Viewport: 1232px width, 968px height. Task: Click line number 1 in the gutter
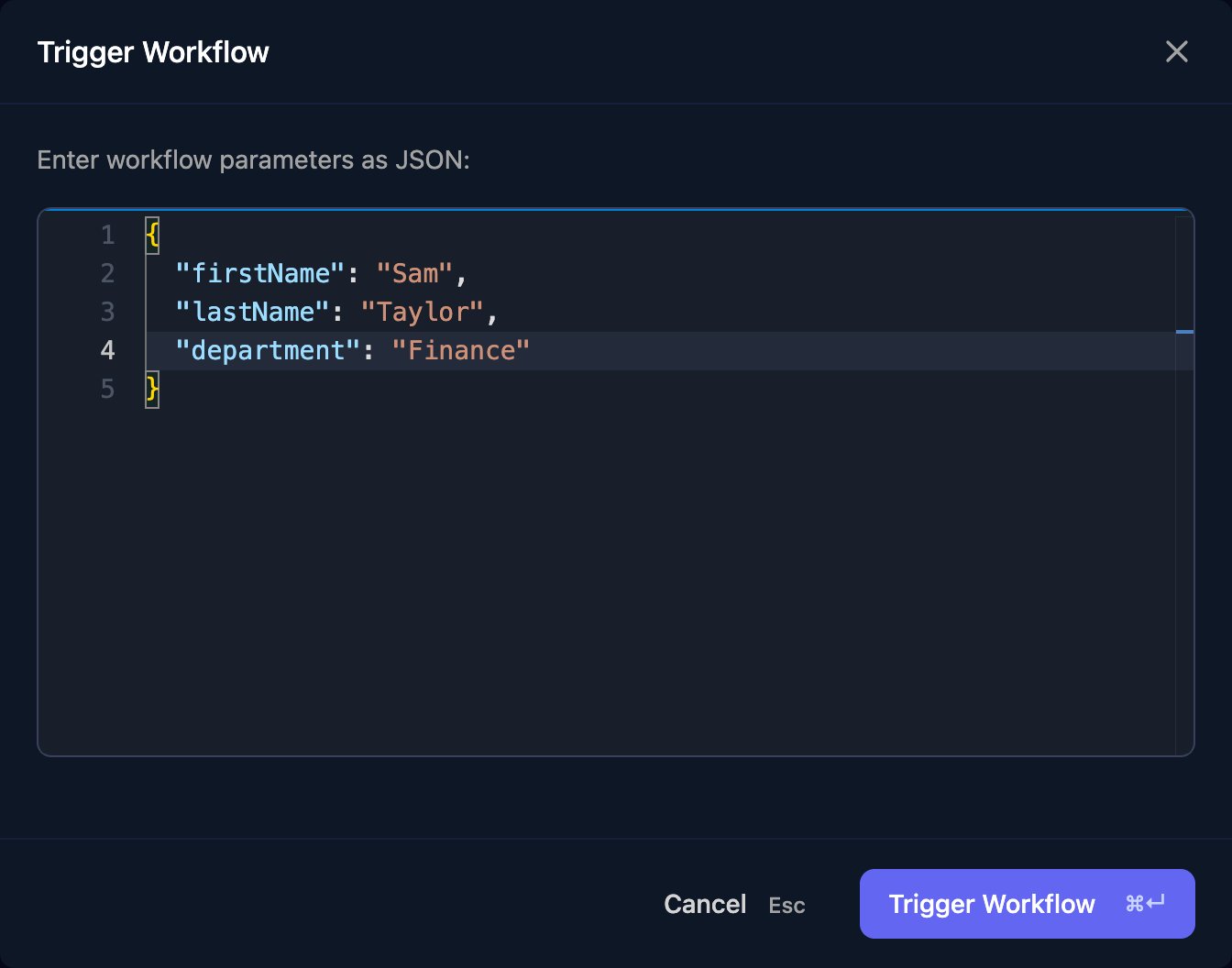click(108, 235)
